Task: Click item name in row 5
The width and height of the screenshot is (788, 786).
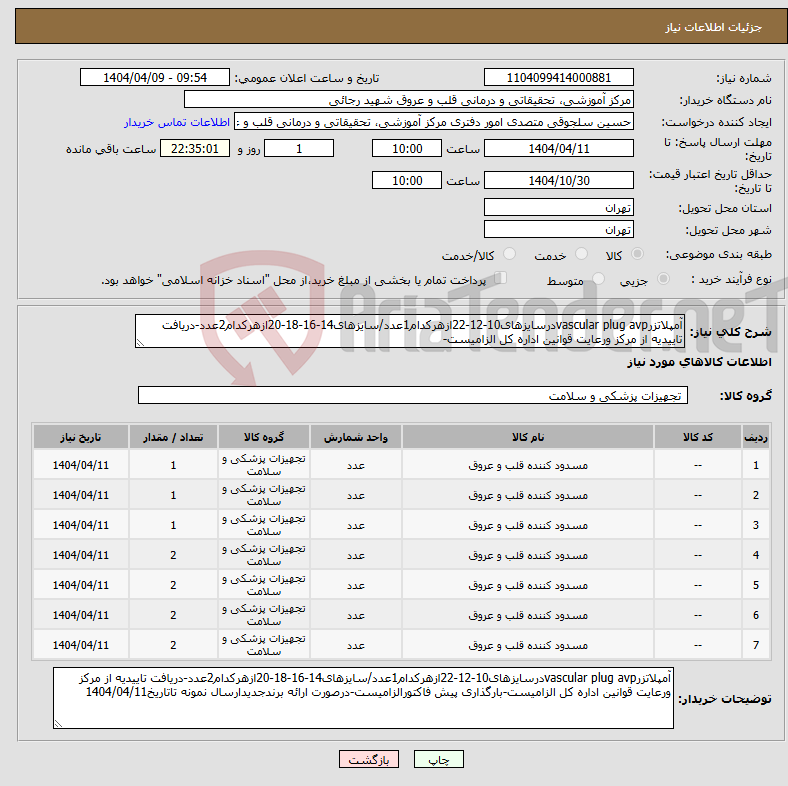Action: point(528,585)
